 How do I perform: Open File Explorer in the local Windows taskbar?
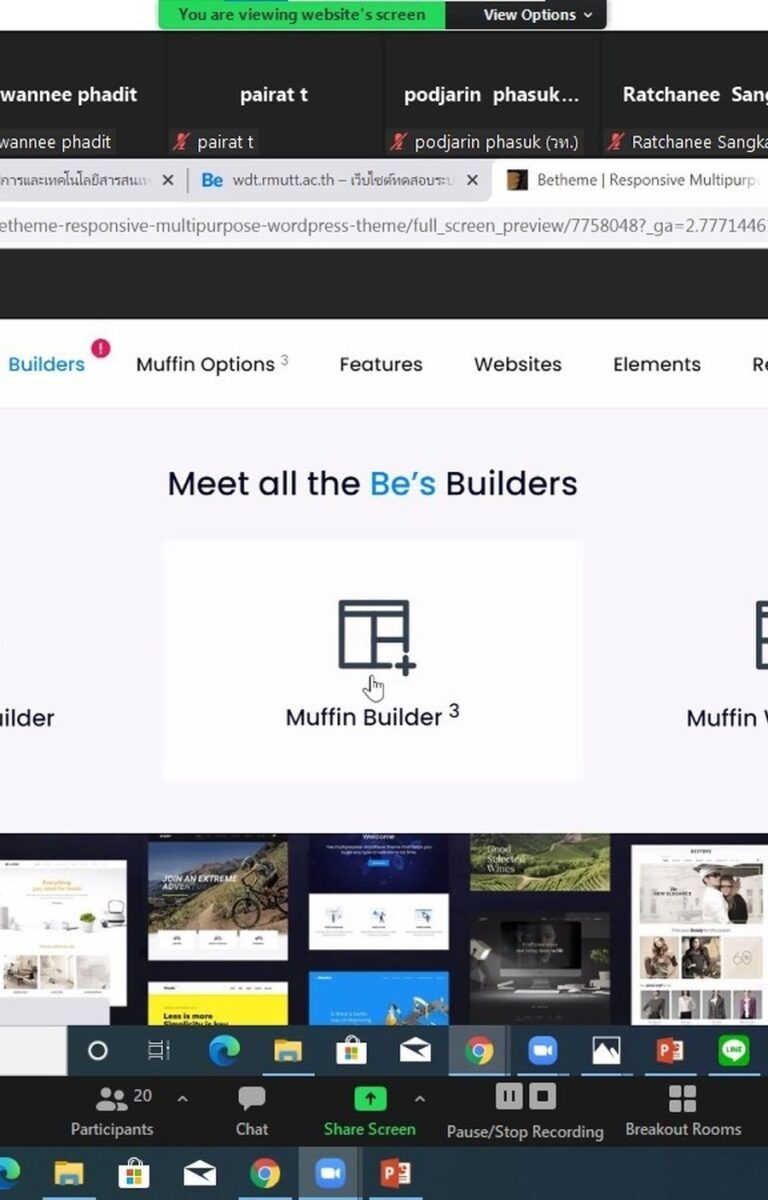[69, 1173]
